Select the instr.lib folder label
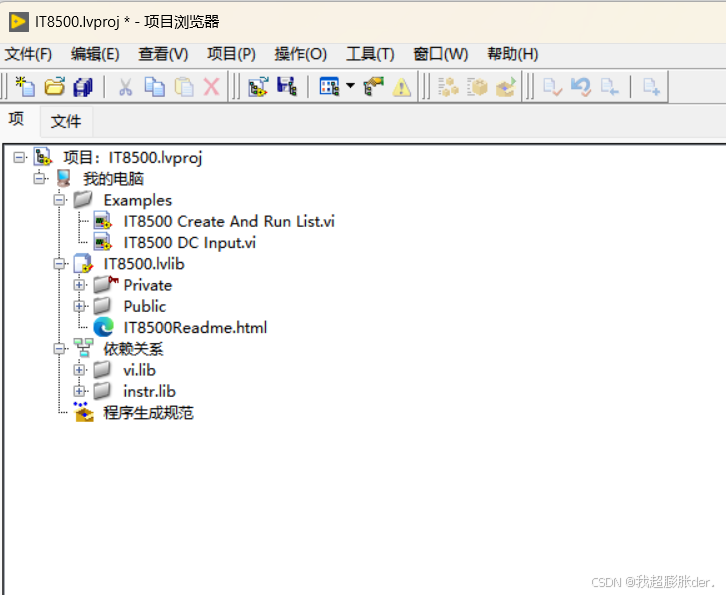Viewport: 726px width, 595px height. pyautogui.click(x=149, y=391)
